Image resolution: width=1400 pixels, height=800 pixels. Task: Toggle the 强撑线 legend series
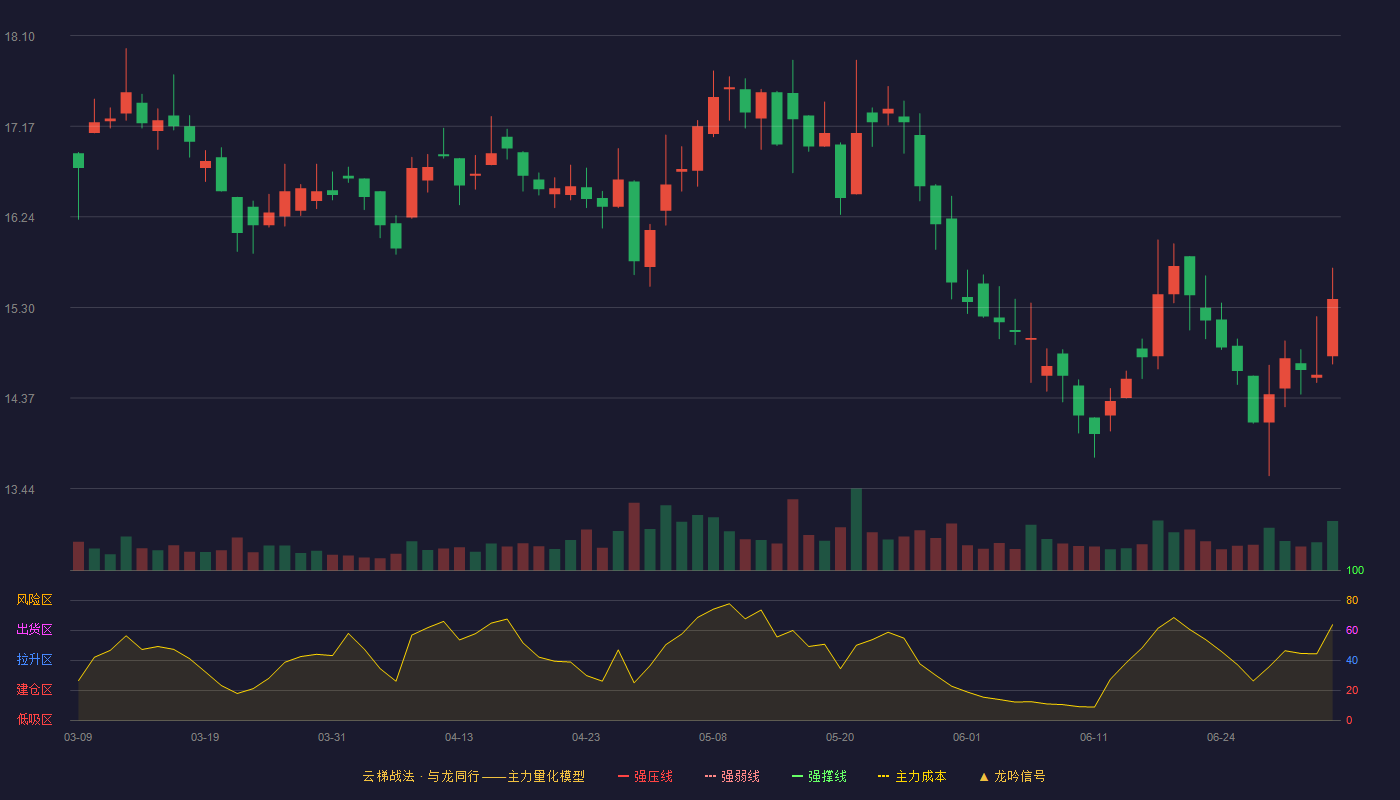coord(819,776)
